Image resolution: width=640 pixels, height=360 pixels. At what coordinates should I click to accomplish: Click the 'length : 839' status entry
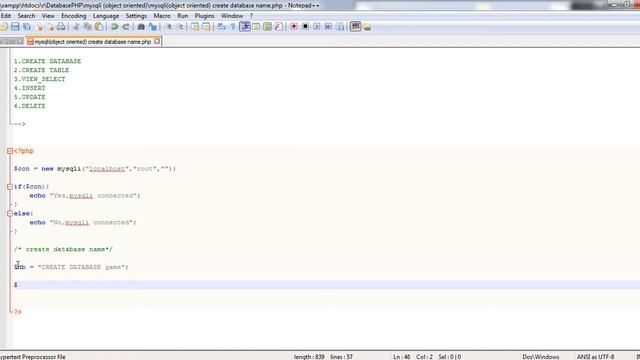click(x=309, y=357)
